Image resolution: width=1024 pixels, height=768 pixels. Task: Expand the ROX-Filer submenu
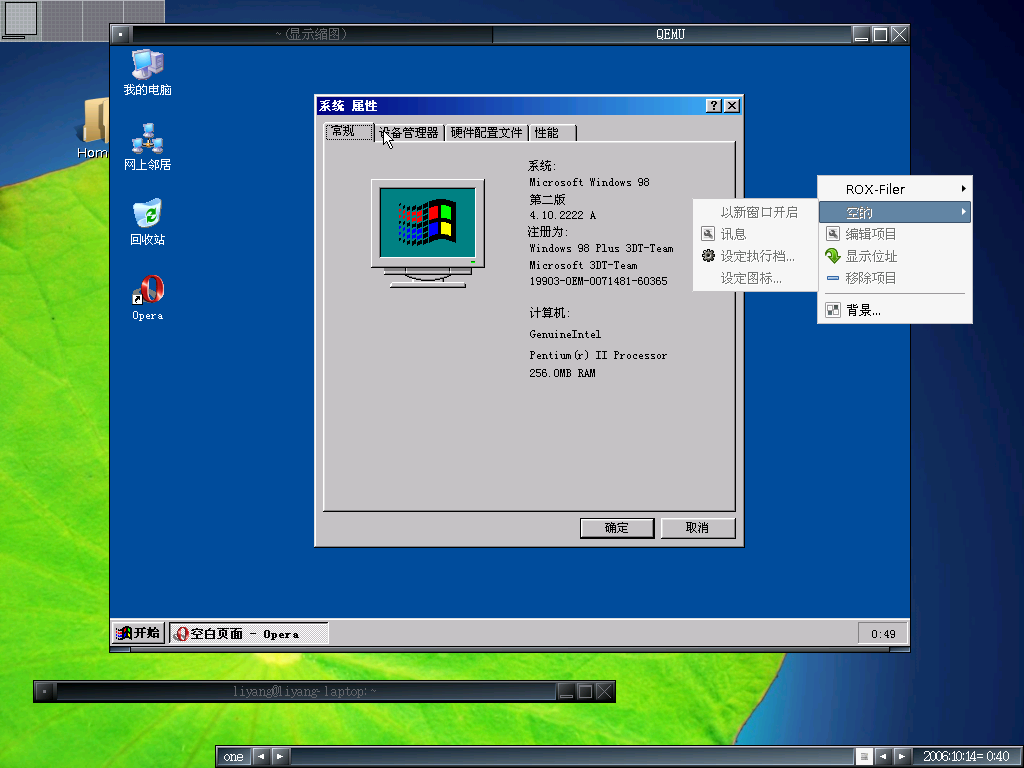895,189
